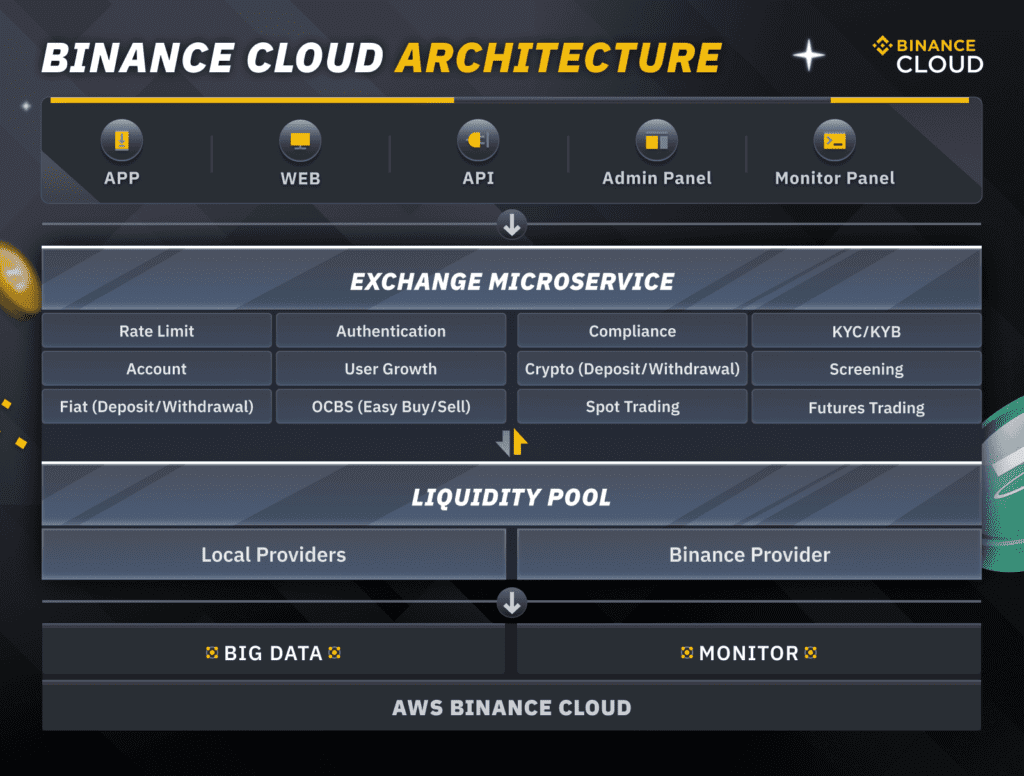The width and height of the screenshot is (1024, 776).
Task: Click the Crypto (Deposit/Withdrawal) box
Action: pos(632,368)
